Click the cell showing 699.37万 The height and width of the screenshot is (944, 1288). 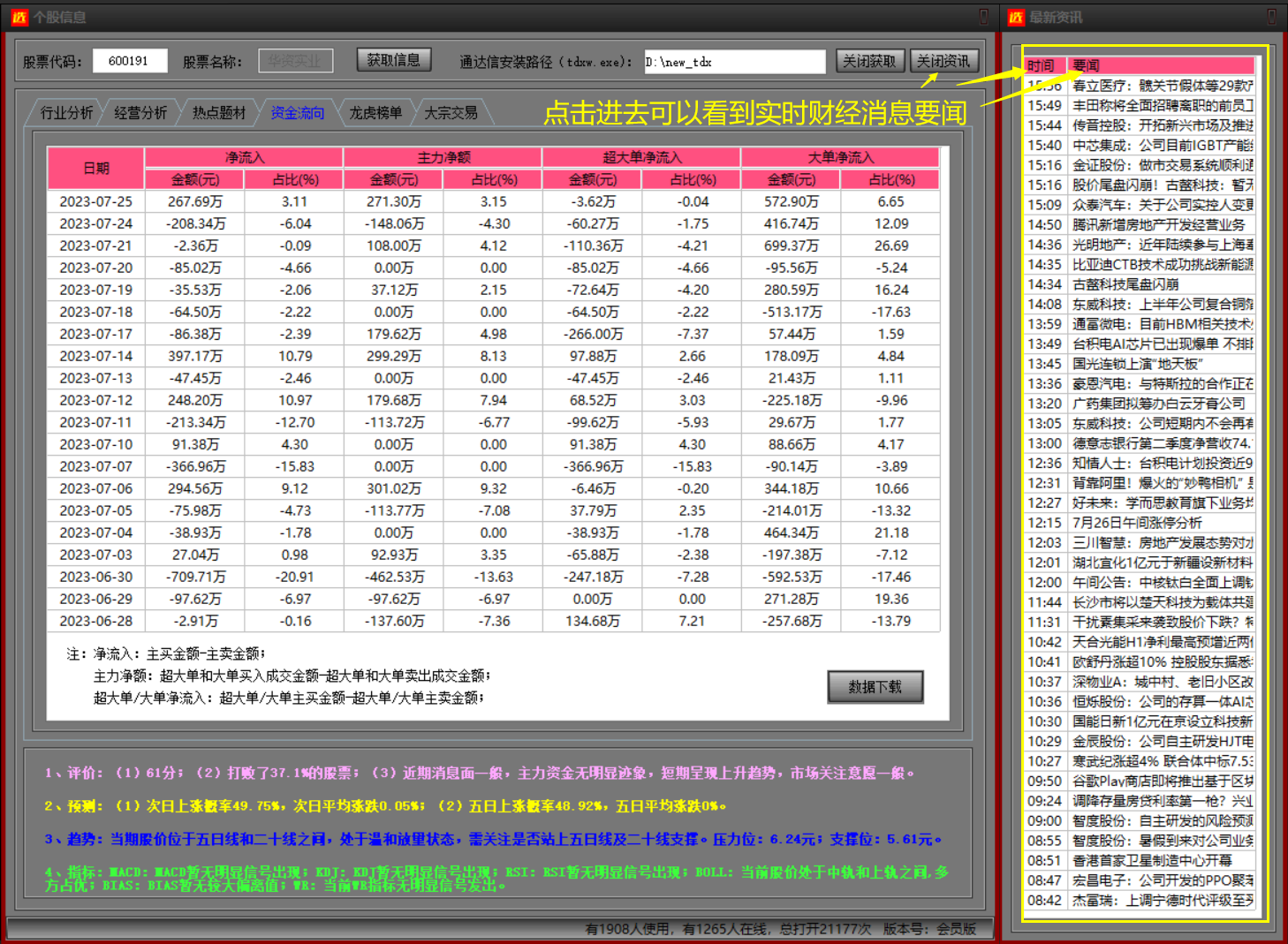coord(792,245)
